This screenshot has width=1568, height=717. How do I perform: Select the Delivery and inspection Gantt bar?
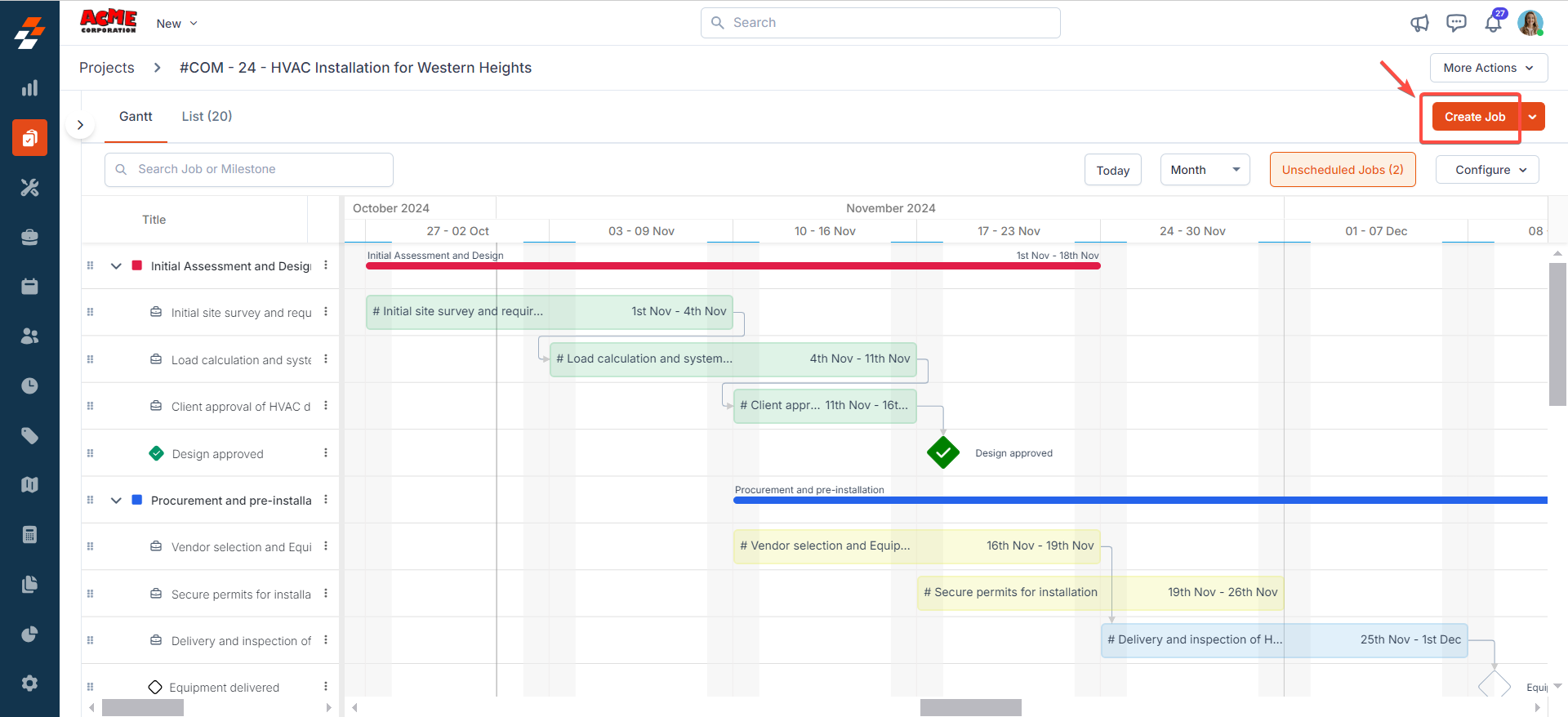[x=1285, y=640]
